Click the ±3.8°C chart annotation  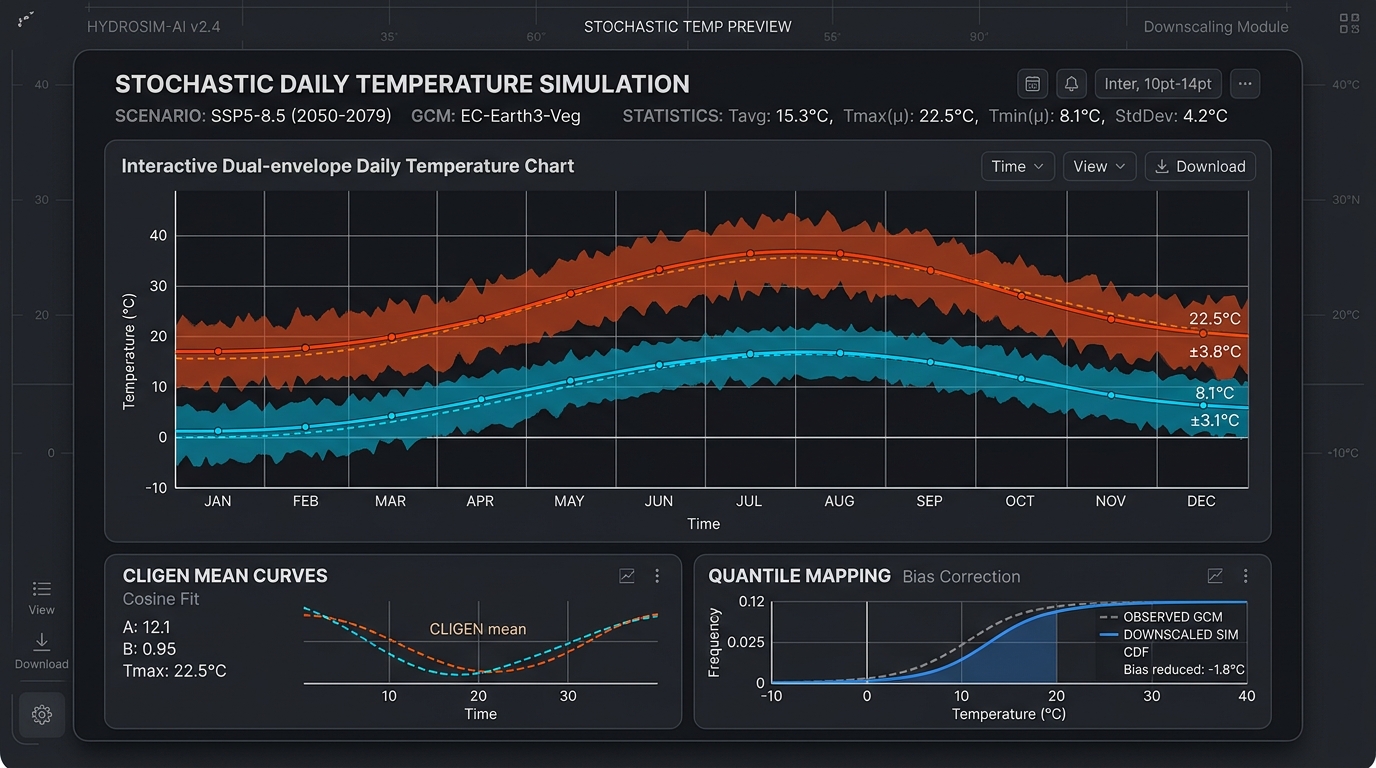coord(1215,352)
